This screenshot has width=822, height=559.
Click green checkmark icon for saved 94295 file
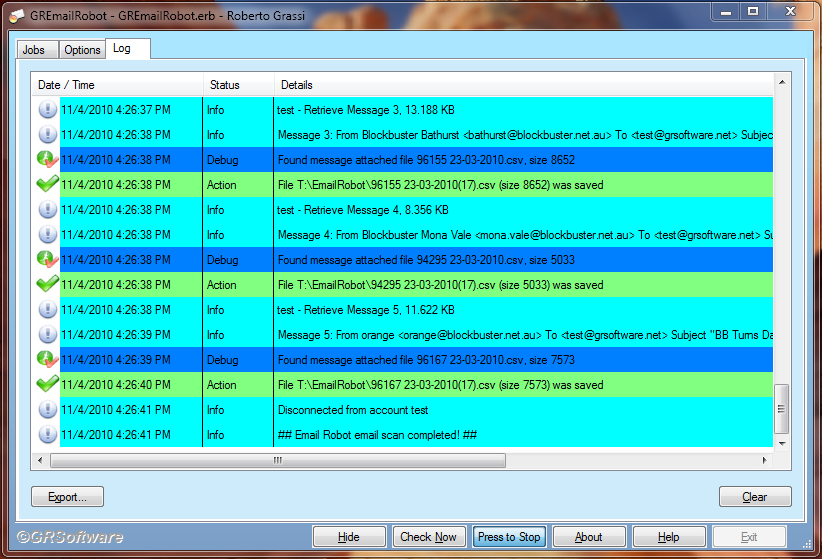coord(47,285)
